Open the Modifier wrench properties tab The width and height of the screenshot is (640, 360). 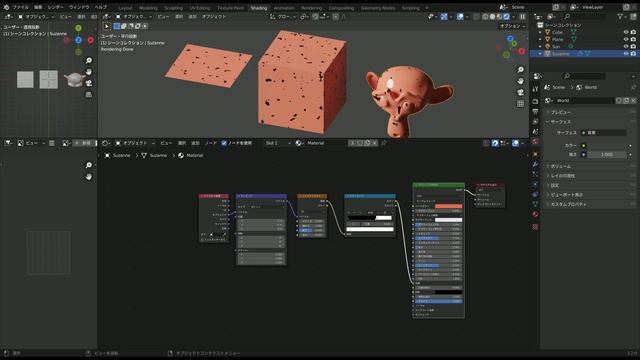click(535, 164)
